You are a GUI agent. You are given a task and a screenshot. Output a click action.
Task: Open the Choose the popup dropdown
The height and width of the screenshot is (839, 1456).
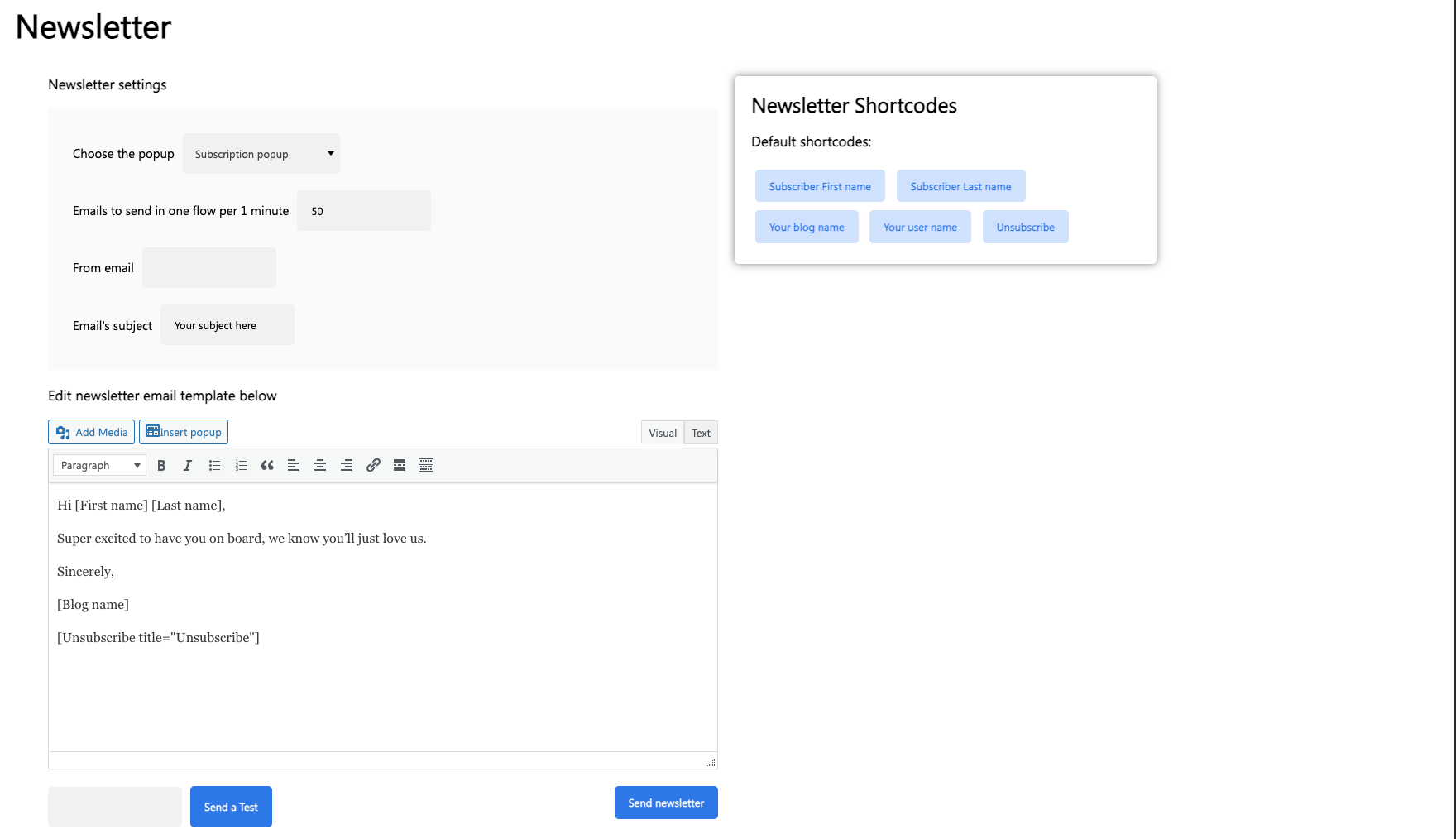(x=261, y=154)
